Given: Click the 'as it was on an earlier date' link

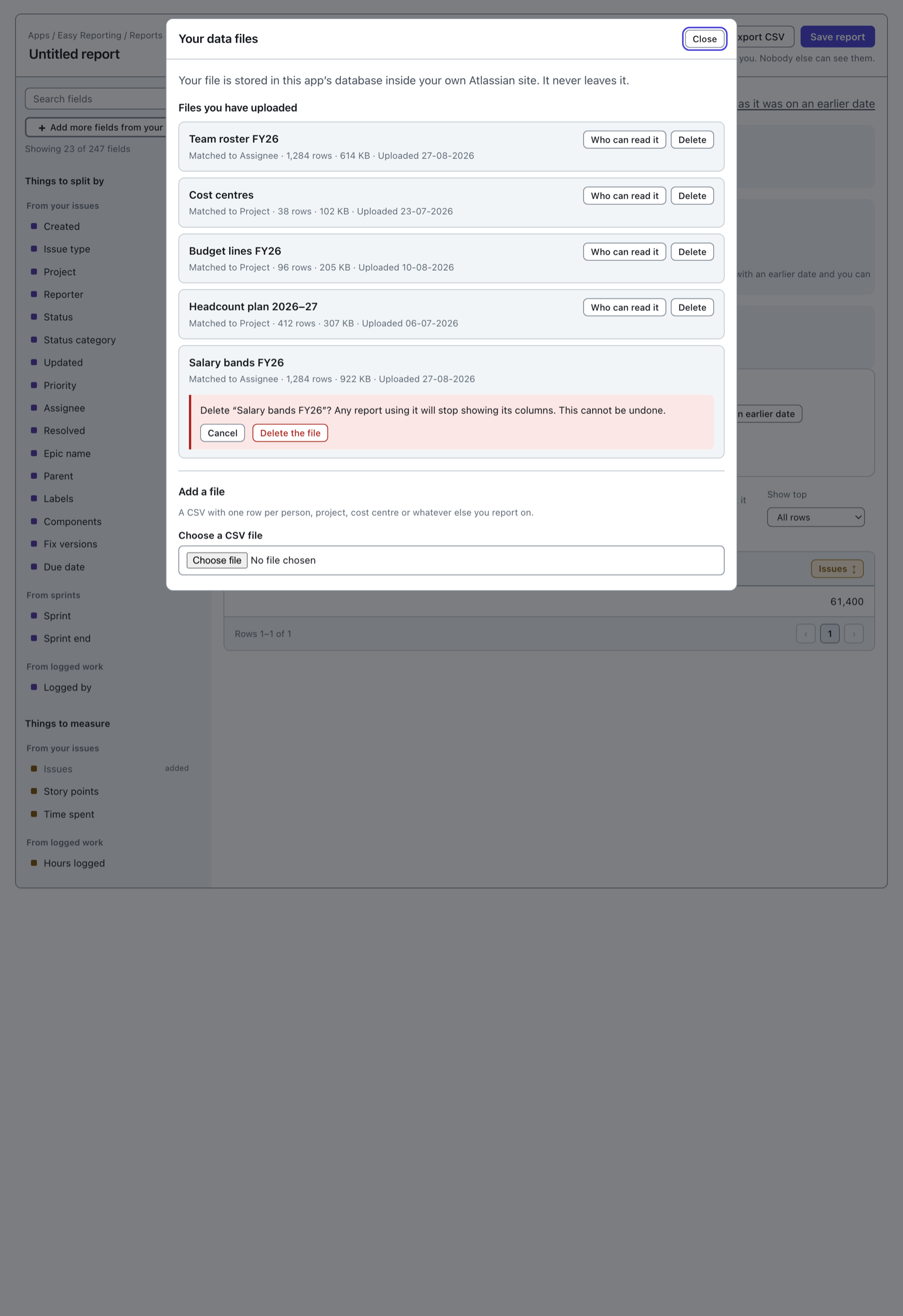Looking at the screenshot, I should [806, 104].
